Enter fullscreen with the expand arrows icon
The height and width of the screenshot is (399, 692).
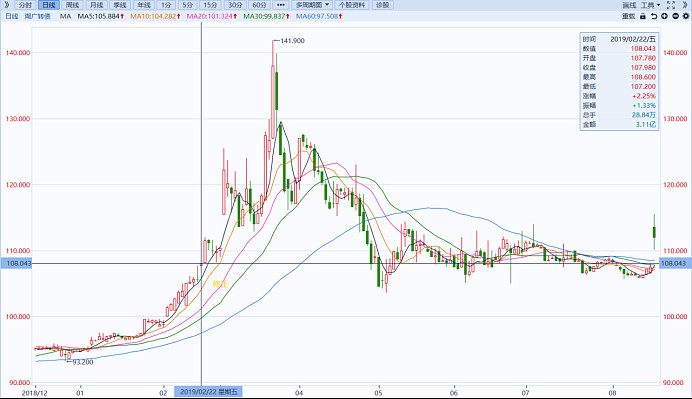[x=671, y=5]
